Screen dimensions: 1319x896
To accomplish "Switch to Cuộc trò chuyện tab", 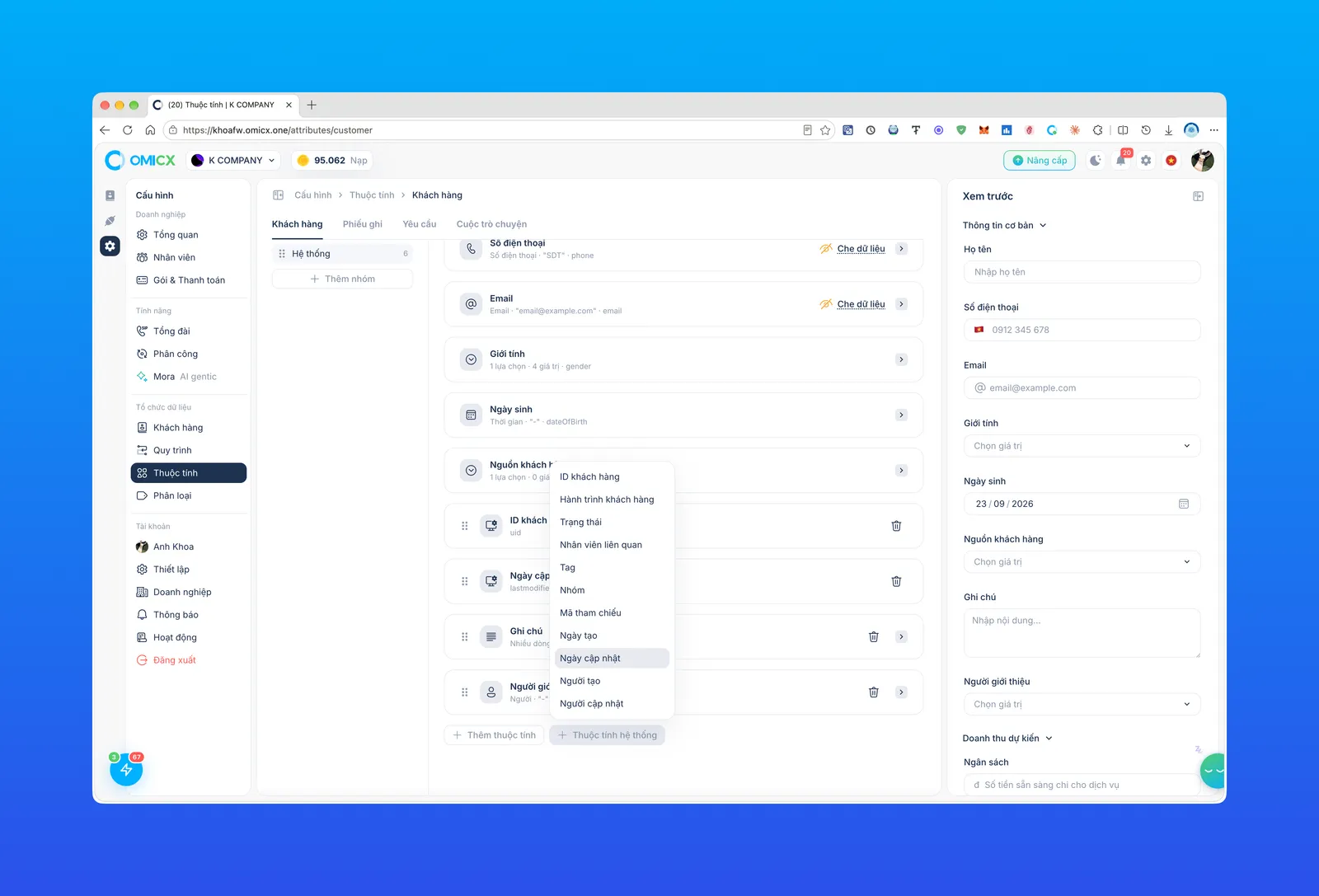I will coord(491,224).
